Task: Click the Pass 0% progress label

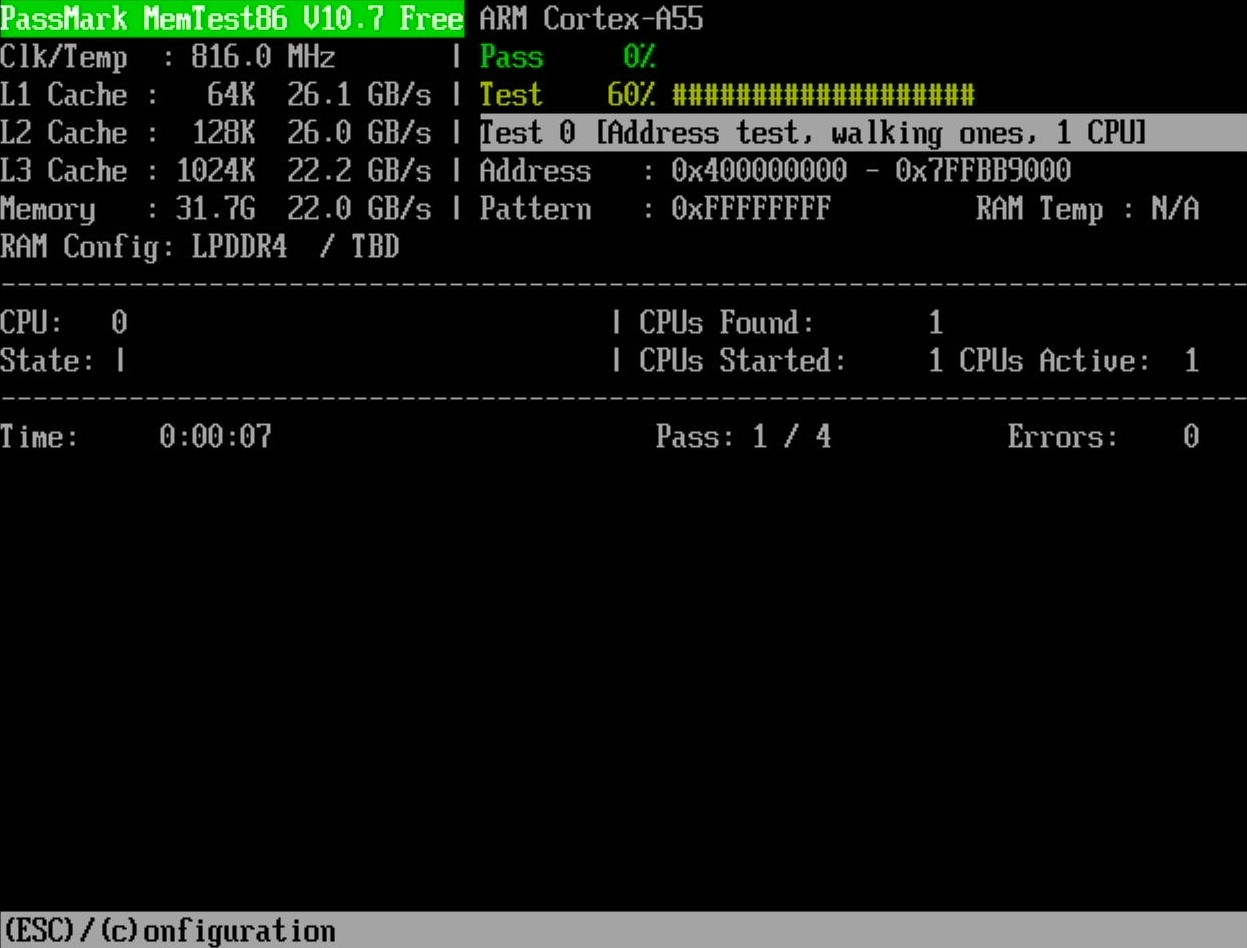Action: click(567, 57)
